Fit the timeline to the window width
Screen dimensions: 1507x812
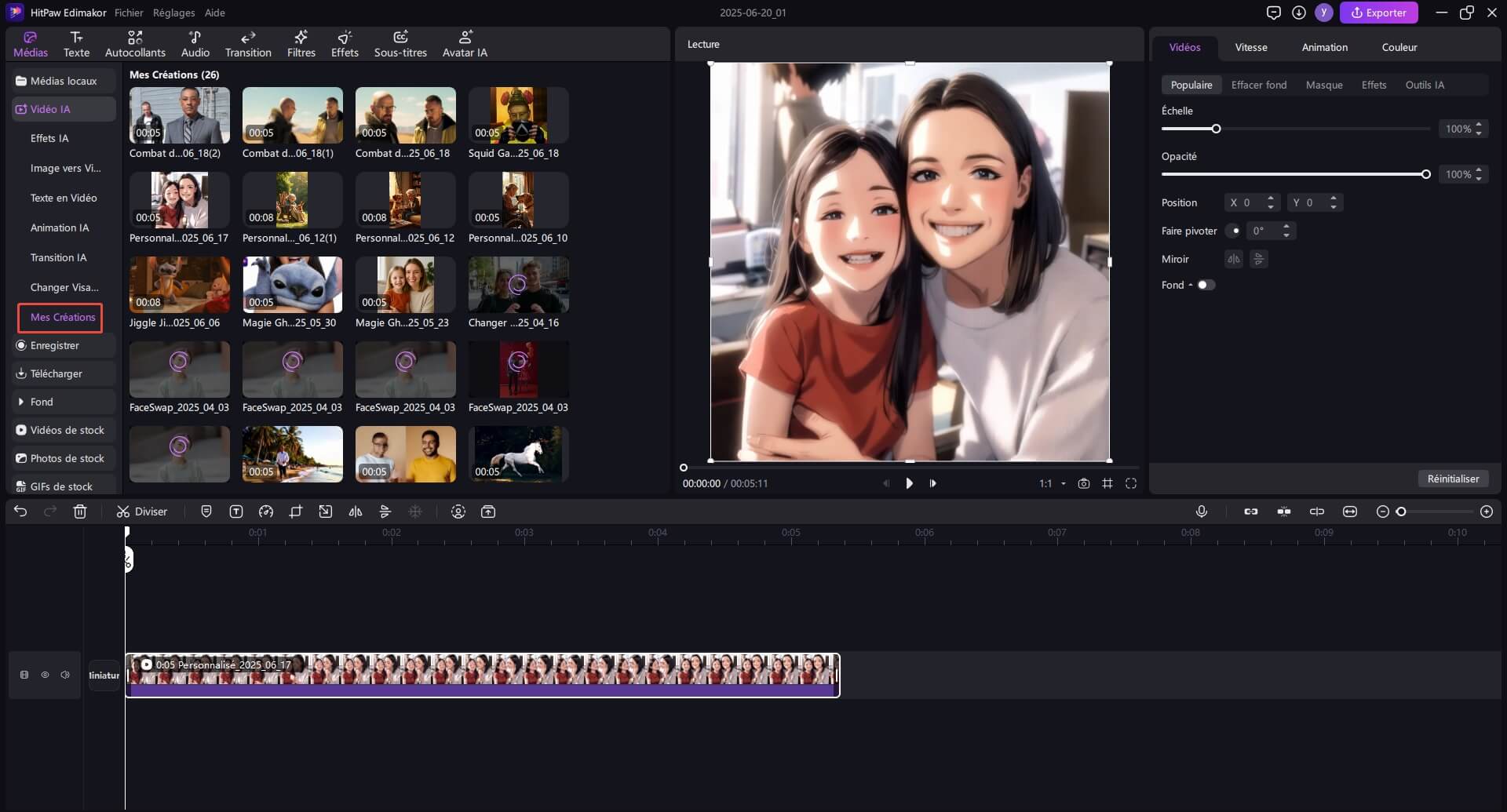[1350, 512]
